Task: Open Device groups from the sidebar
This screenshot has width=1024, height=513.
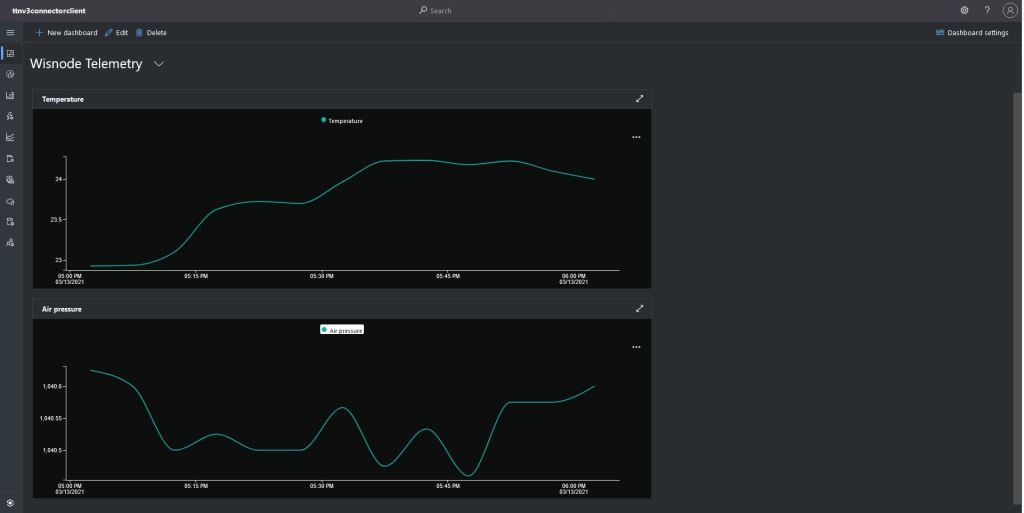Action: click(10, 95)
